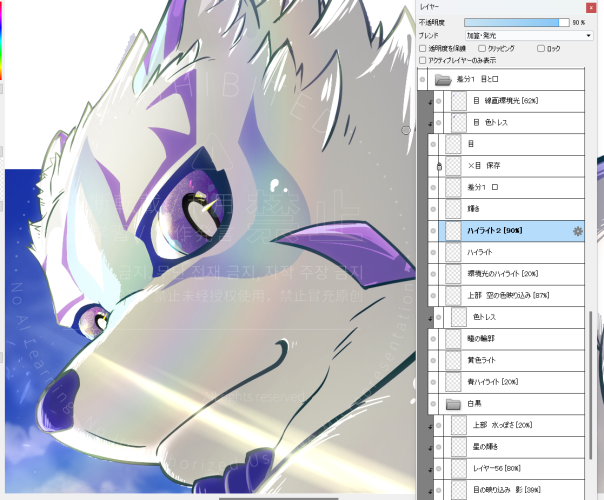
Task: Hide the ハイライト2 [90%] layer
Action: (x=433, y=231)
